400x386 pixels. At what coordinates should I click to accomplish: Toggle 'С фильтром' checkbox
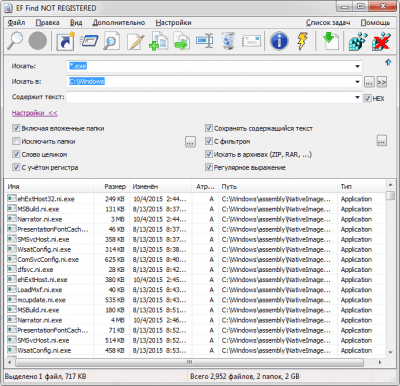click(x=209, y=141)
